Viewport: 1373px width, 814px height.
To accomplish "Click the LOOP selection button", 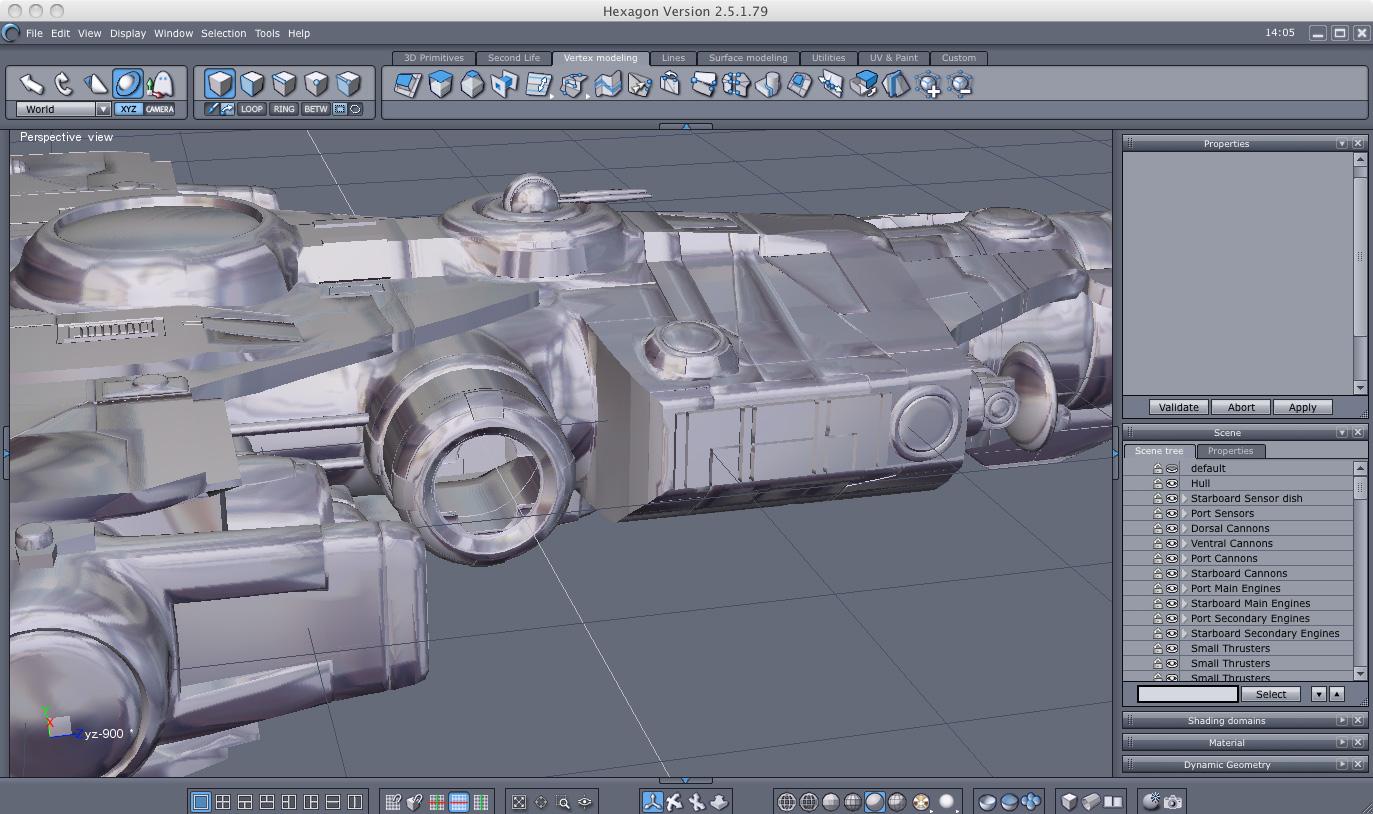I will [251, 109].
